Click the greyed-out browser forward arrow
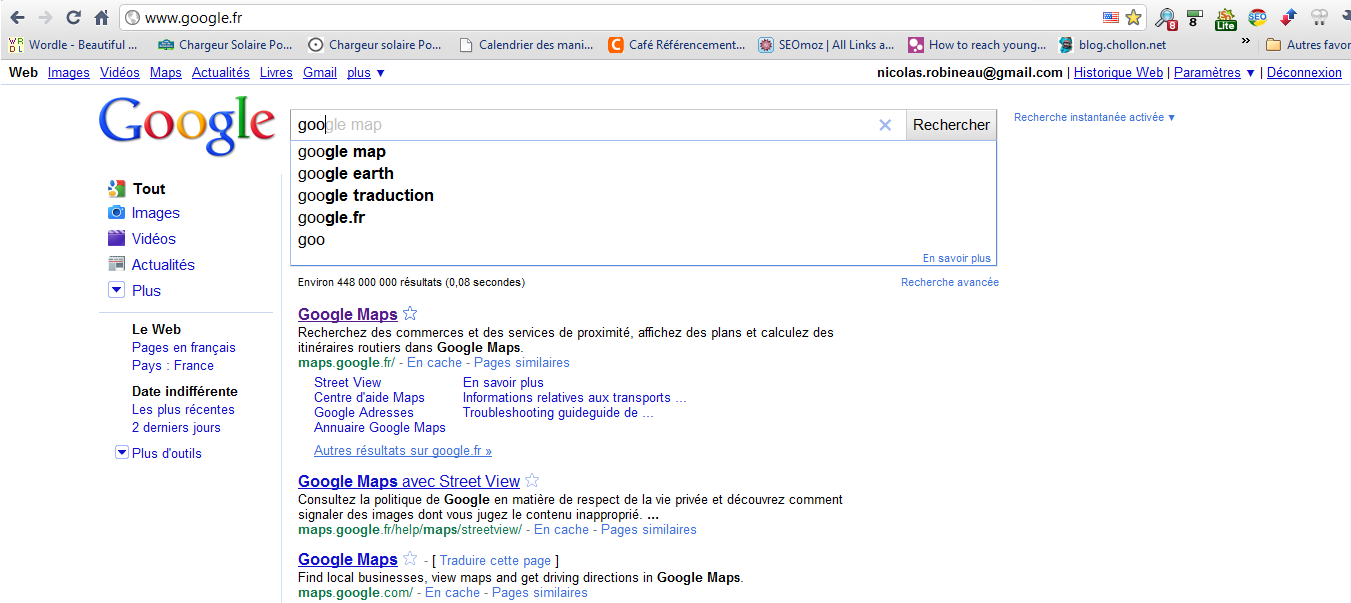 (x=45, y=17)
